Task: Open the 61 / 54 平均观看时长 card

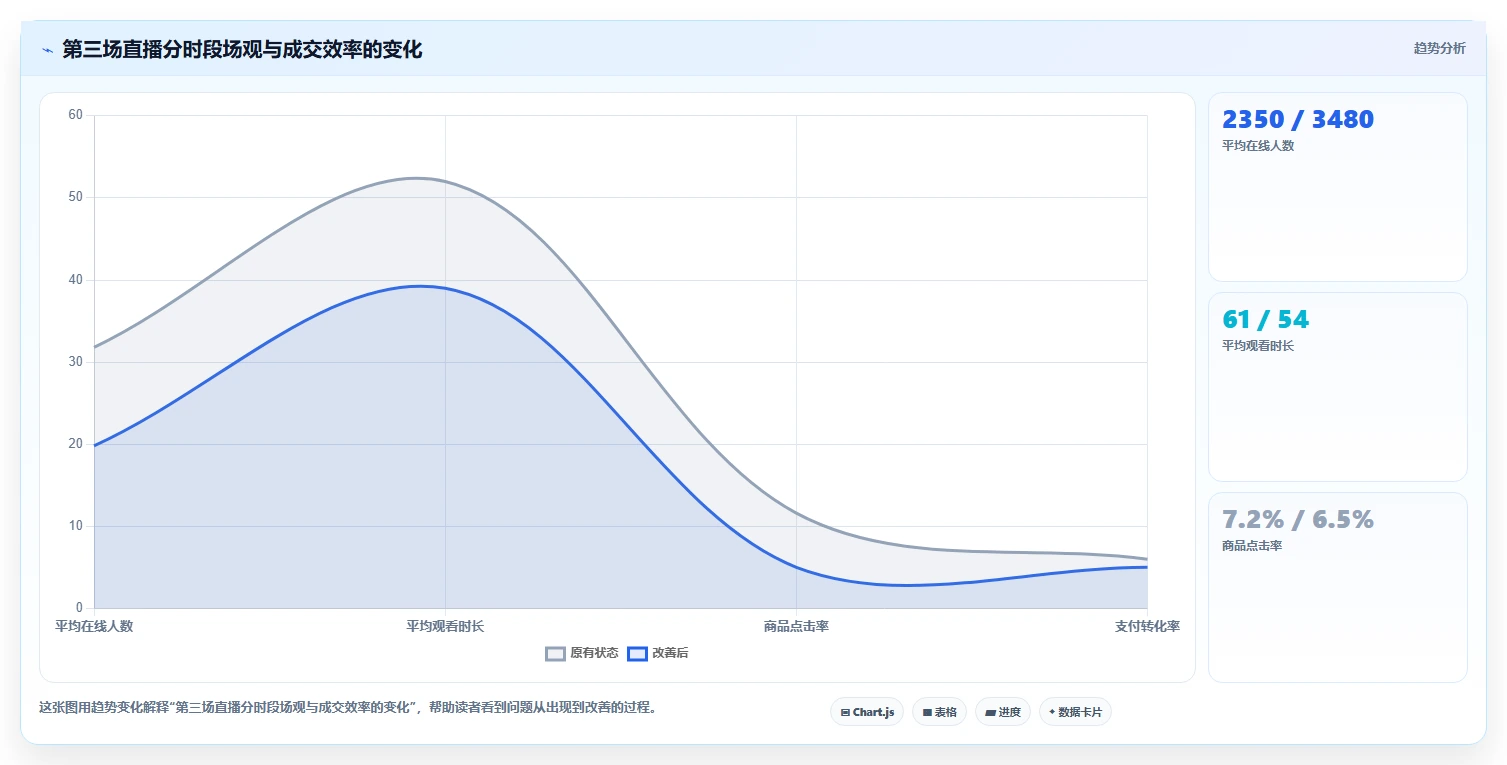Action: pos(1337,387)
